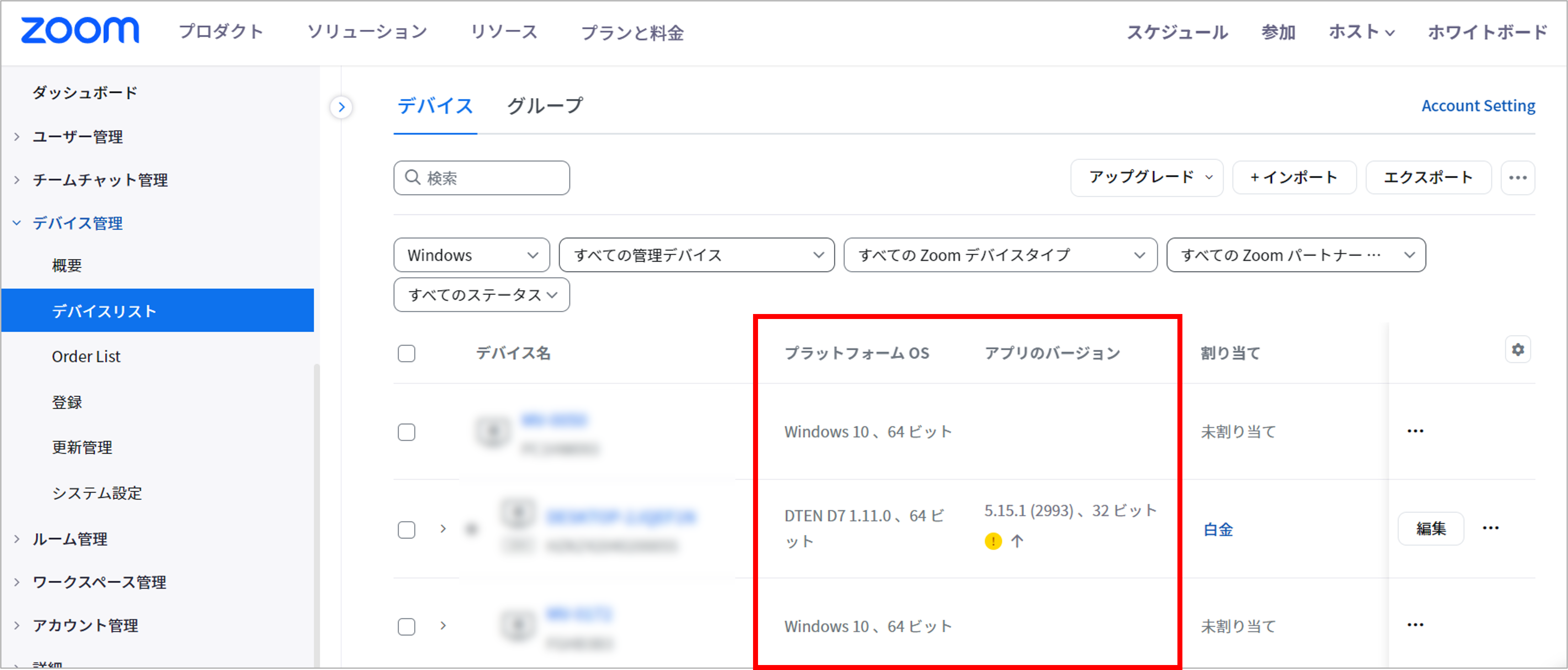Click the search magnifier icon
This screenshot has width=1568, height=670.
click(x=413, y=177)
